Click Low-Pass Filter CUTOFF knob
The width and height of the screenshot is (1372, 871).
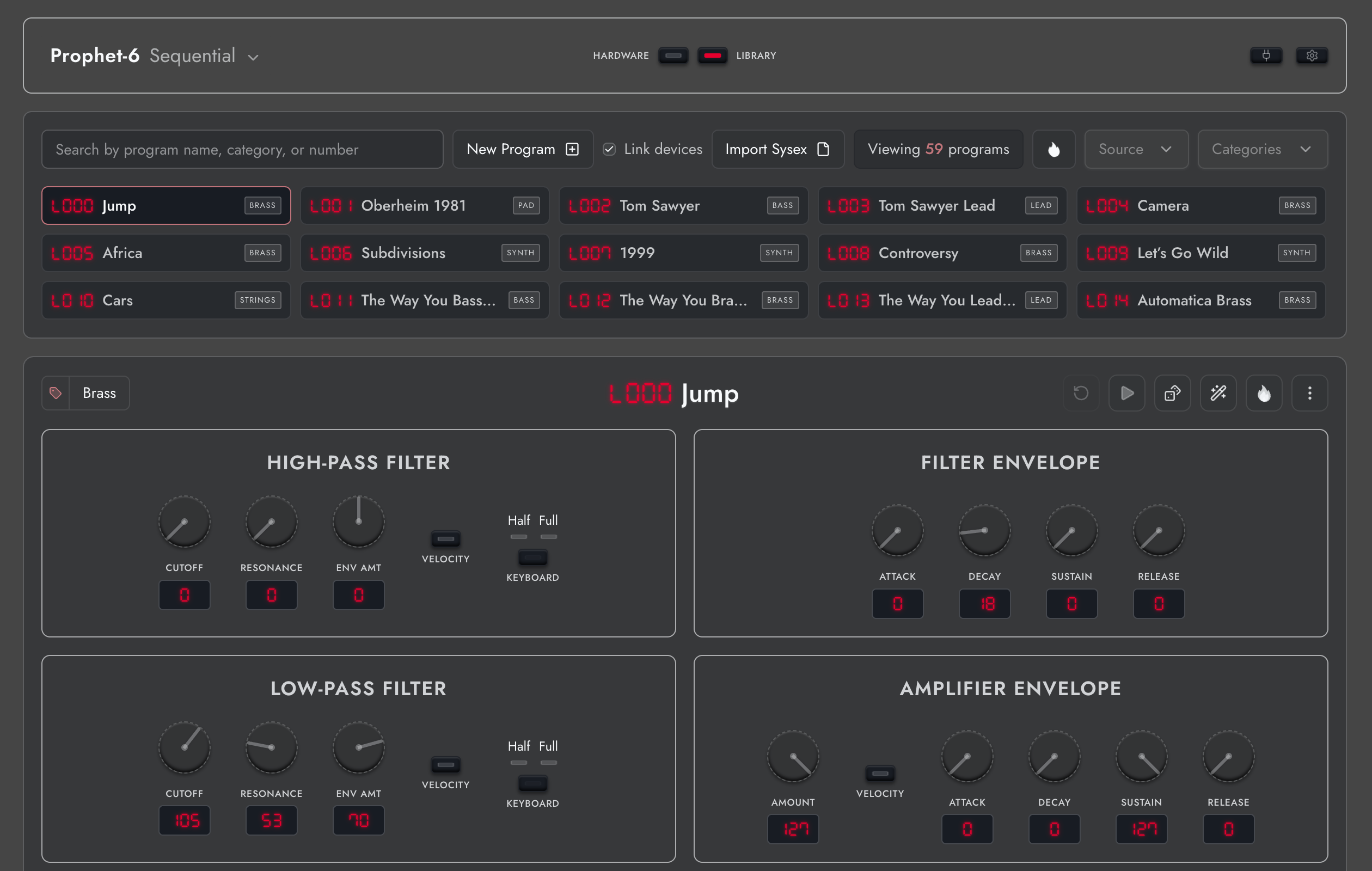[x=184, y=747]
